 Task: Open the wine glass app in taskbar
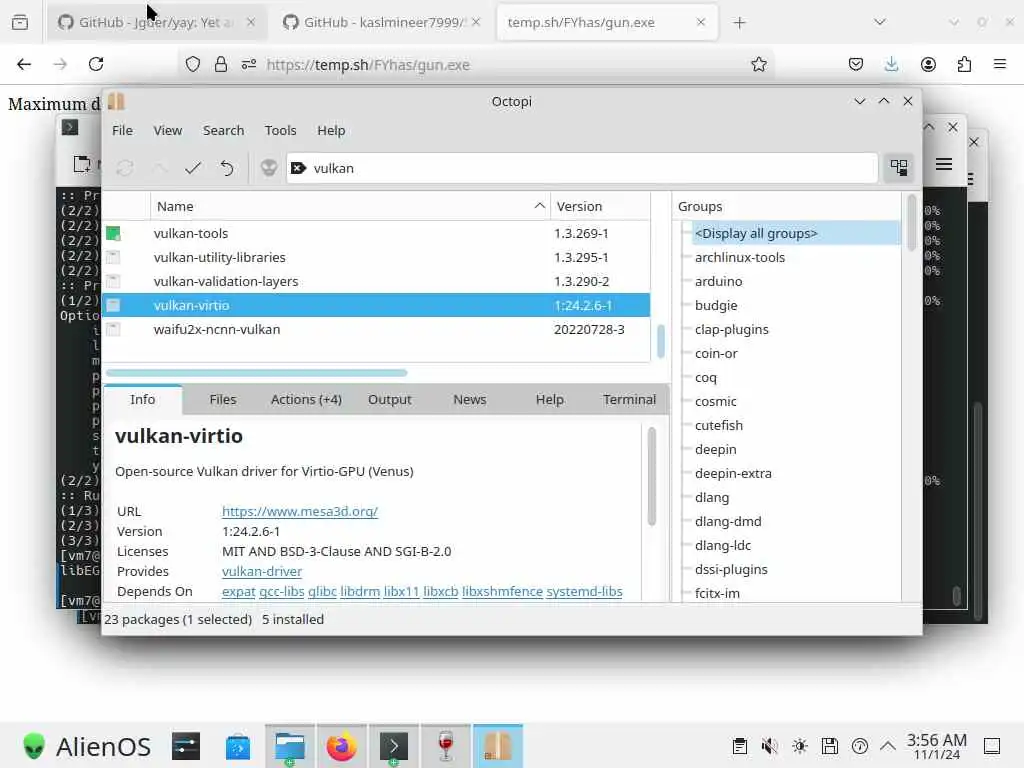tap(445, 746)
